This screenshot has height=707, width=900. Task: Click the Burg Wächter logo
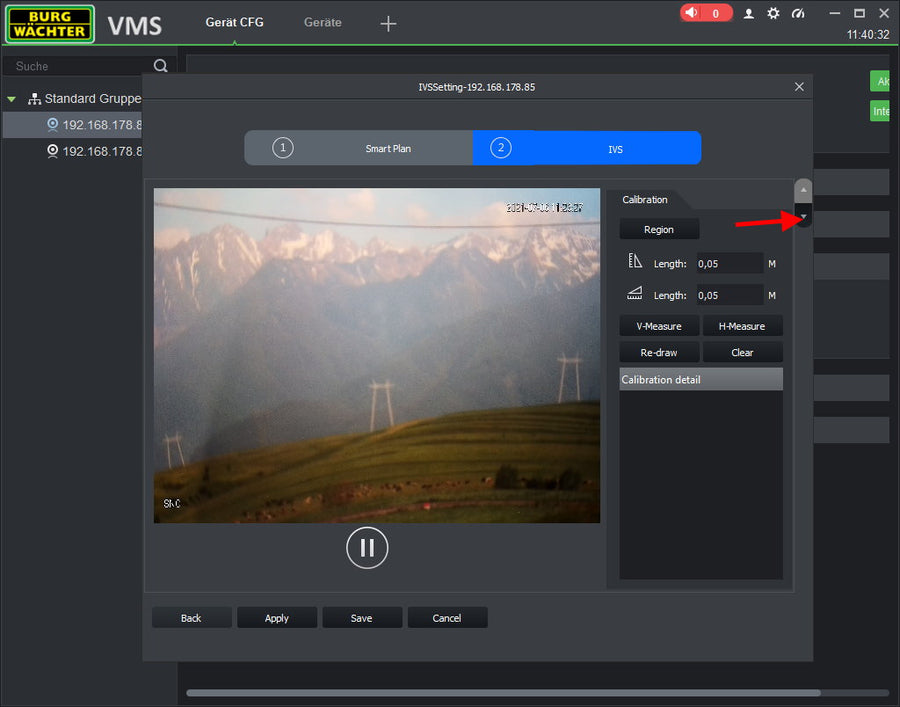tap(49, 24)
